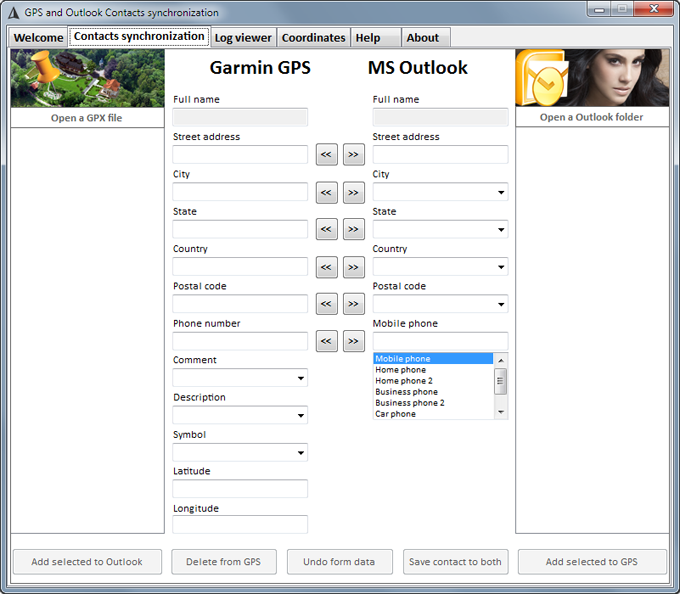Copy Street address to Outlook with >> button

[x=353, y=155]
